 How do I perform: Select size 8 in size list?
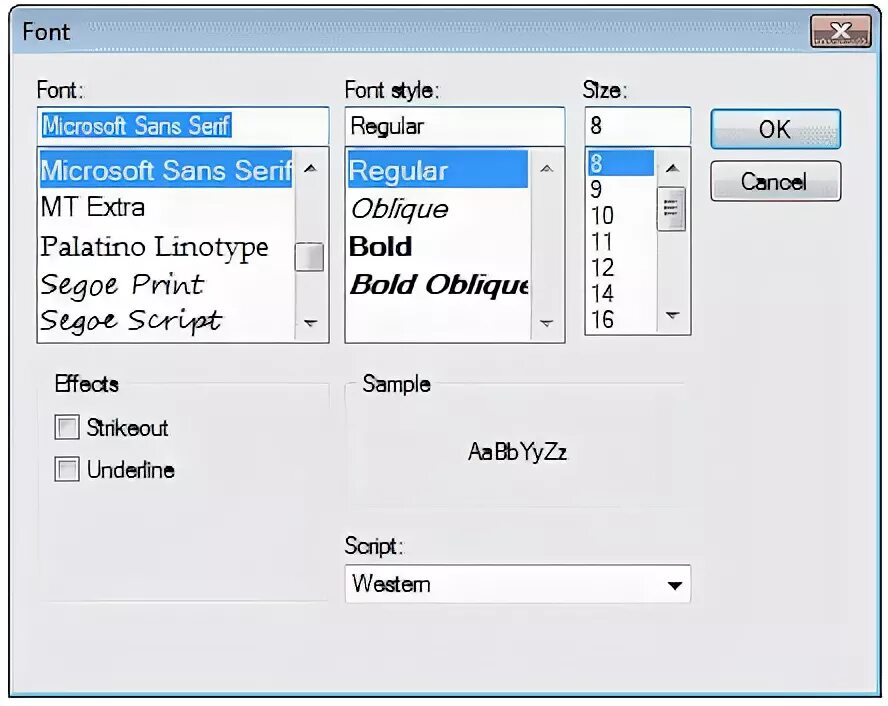click(621, 163)
